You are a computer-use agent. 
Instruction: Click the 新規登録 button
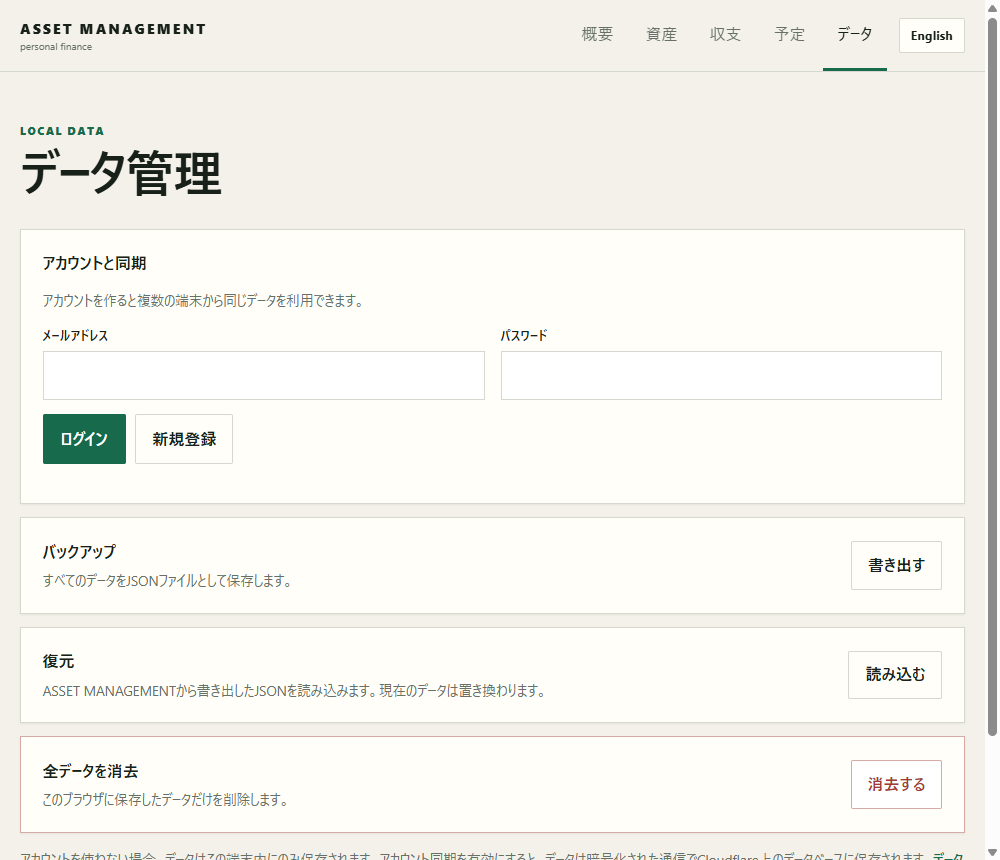tap(184, 439)
